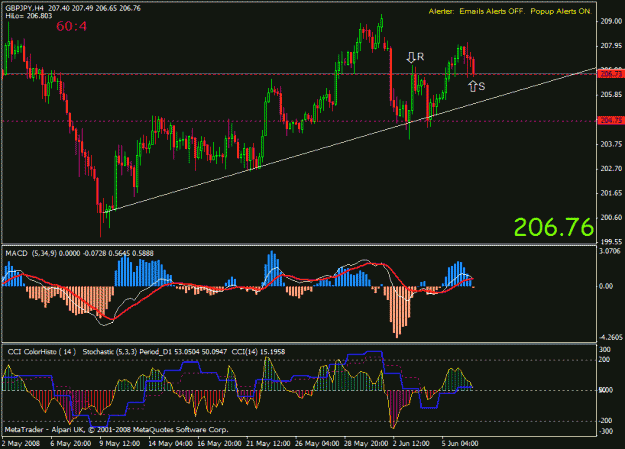
Task: Click the 6 May 20:00 time label
Action: click(x=70, y=443)
